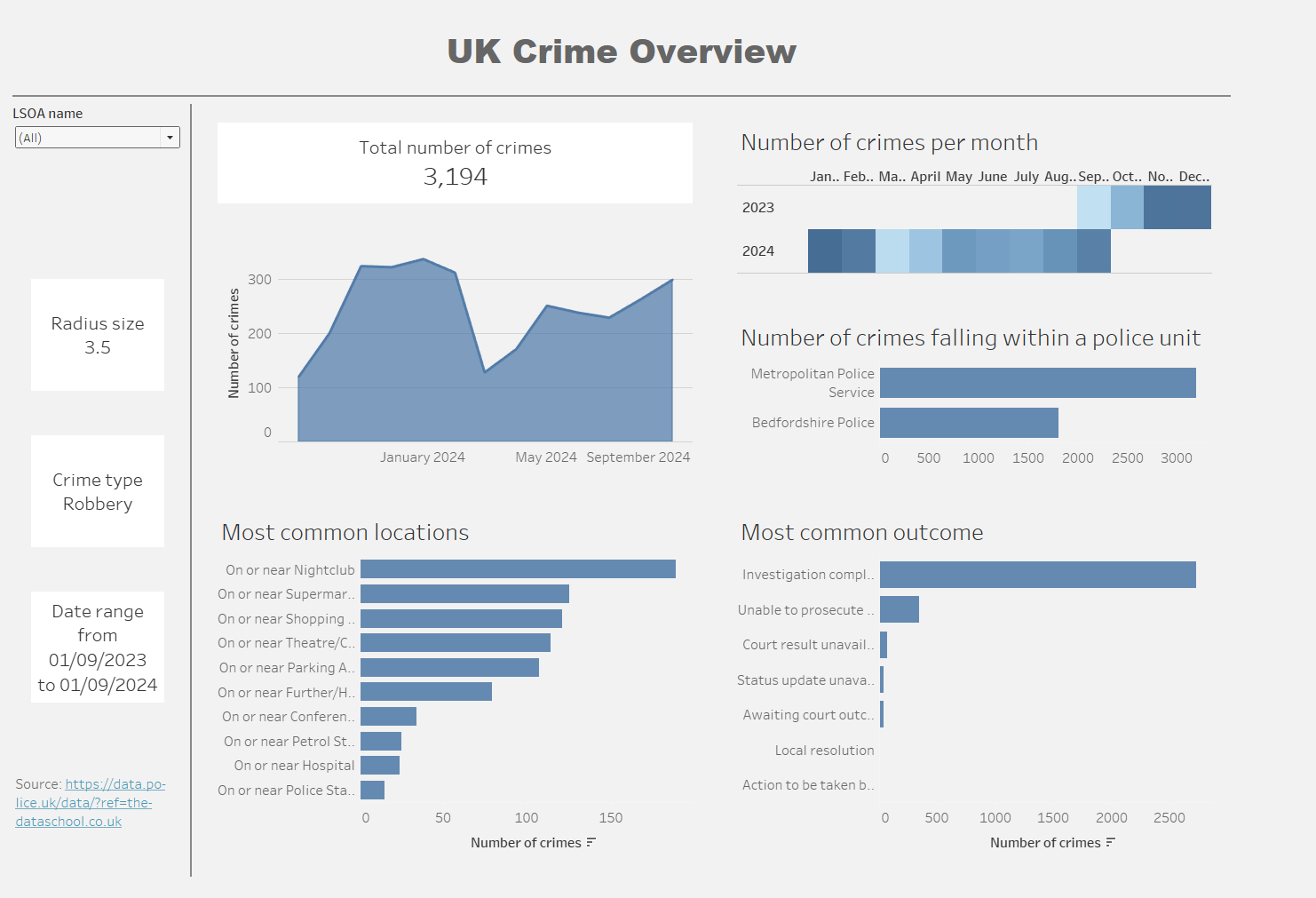Image resolution: width=1316 pixels, height=898 pixels.
Task: Click the Jan.. column header
Action: 825,177
